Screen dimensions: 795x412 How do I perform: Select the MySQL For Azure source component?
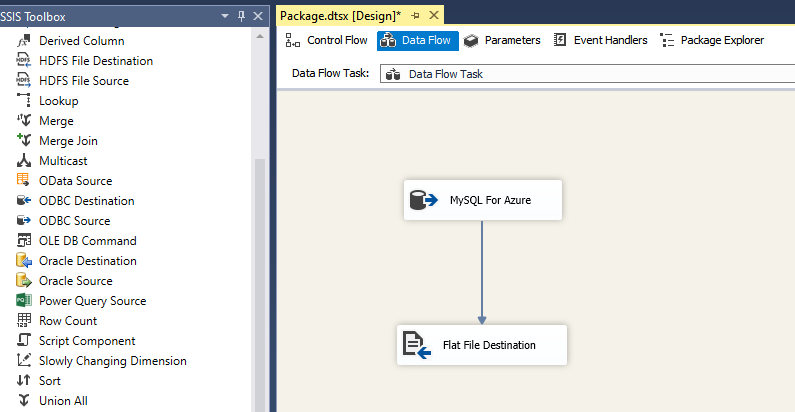click(x=483, y=200)
